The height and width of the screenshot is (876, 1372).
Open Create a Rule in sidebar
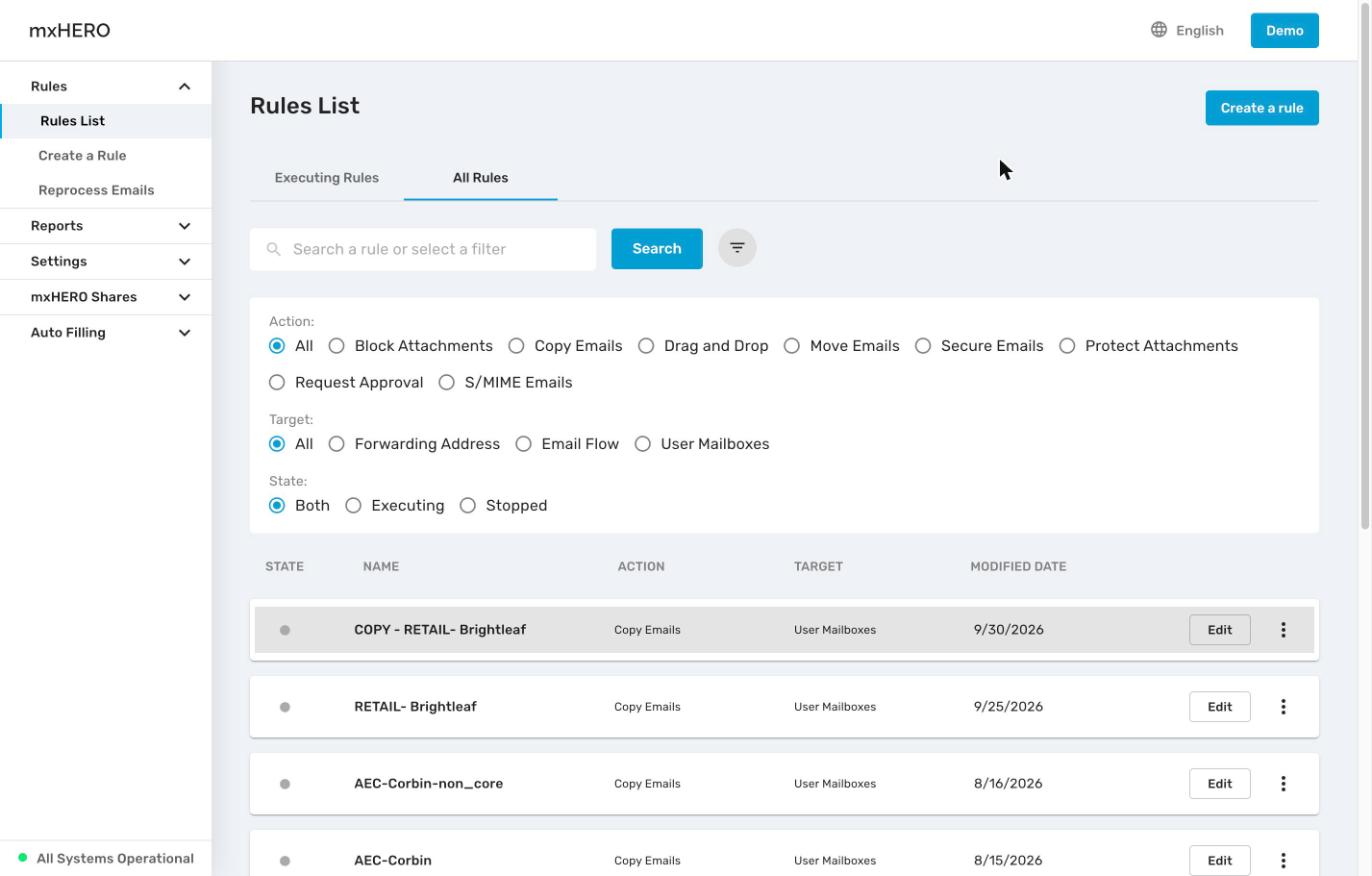coord(82,156)
